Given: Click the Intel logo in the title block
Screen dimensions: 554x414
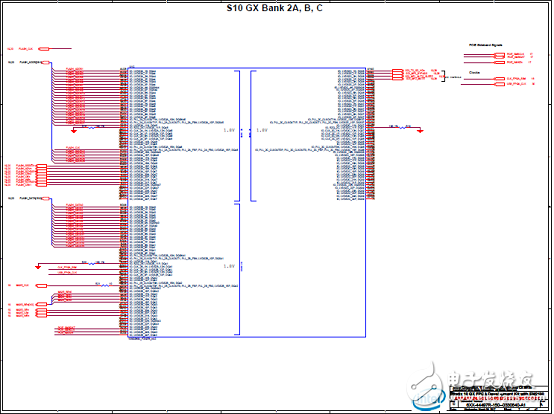Looking at the screenshot, I should click(x=428, y=399).
